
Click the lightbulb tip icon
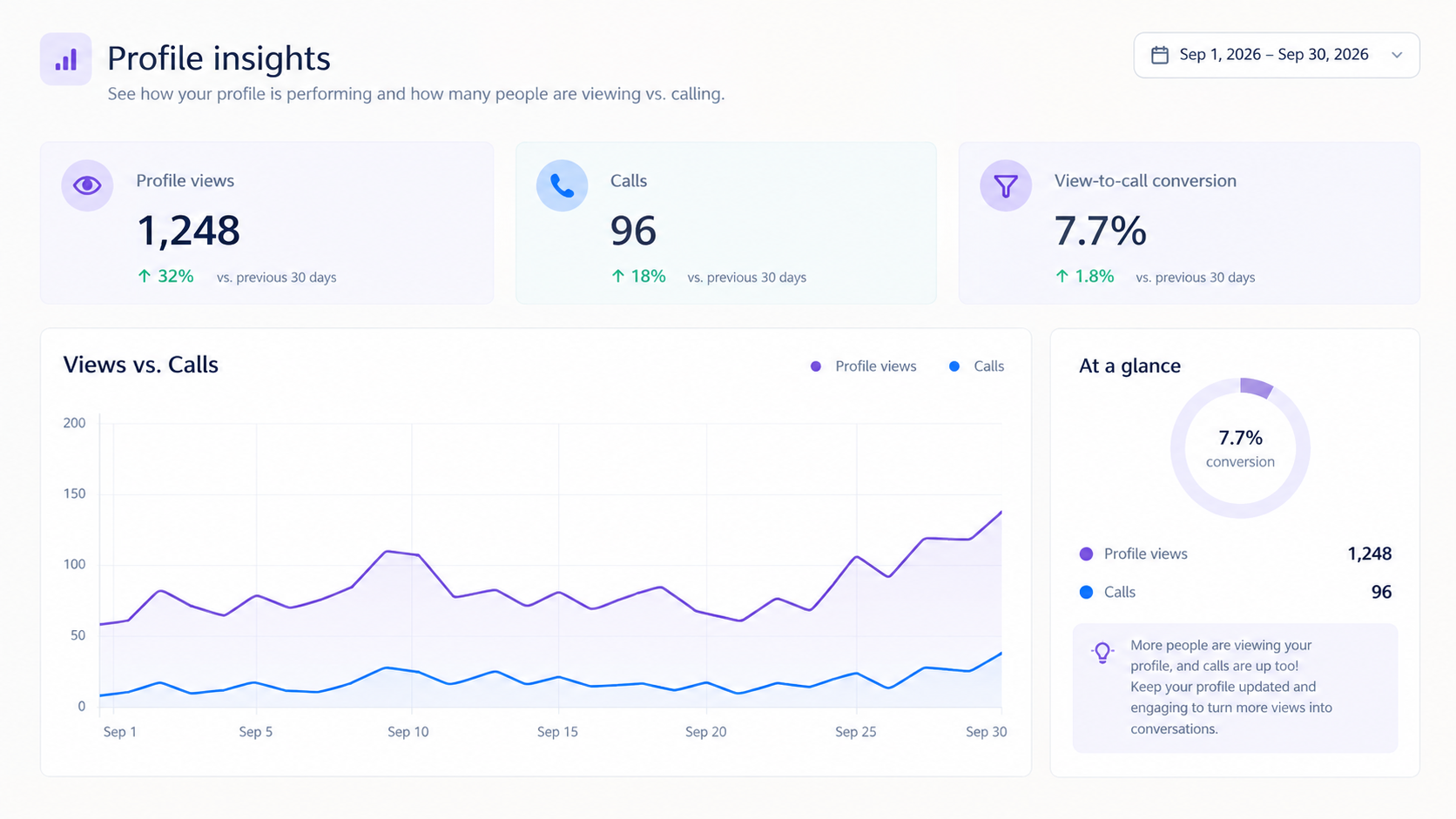pyautogui.click(x=1102, y=653)
